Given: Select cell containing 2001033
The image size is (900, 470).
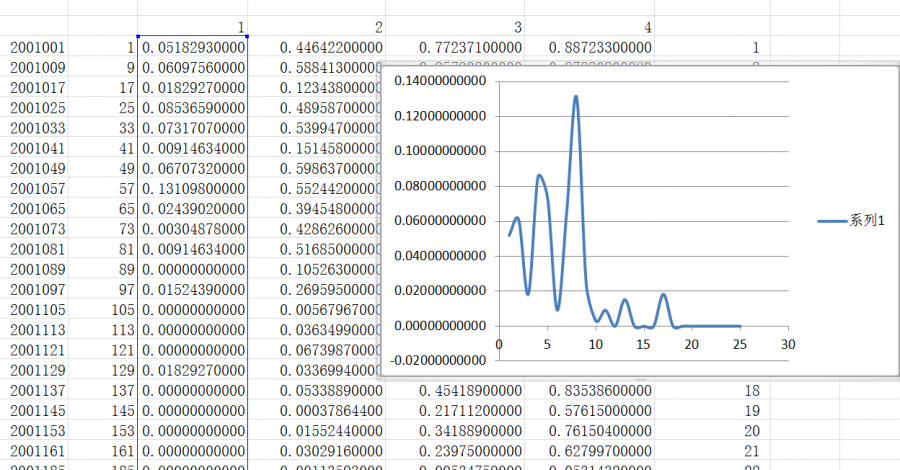Looking at the screenshot, I should (34, 128).
